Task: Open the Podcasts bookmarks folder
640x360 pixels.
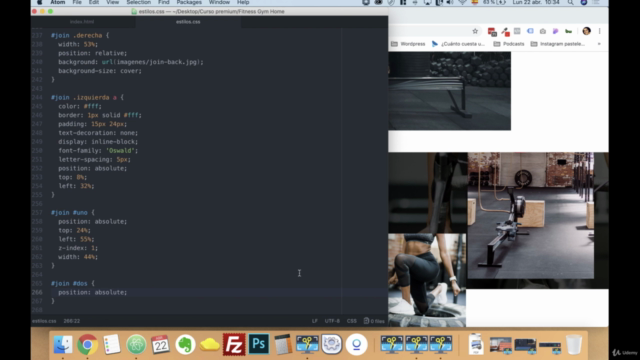Action: tap(509, 44)
